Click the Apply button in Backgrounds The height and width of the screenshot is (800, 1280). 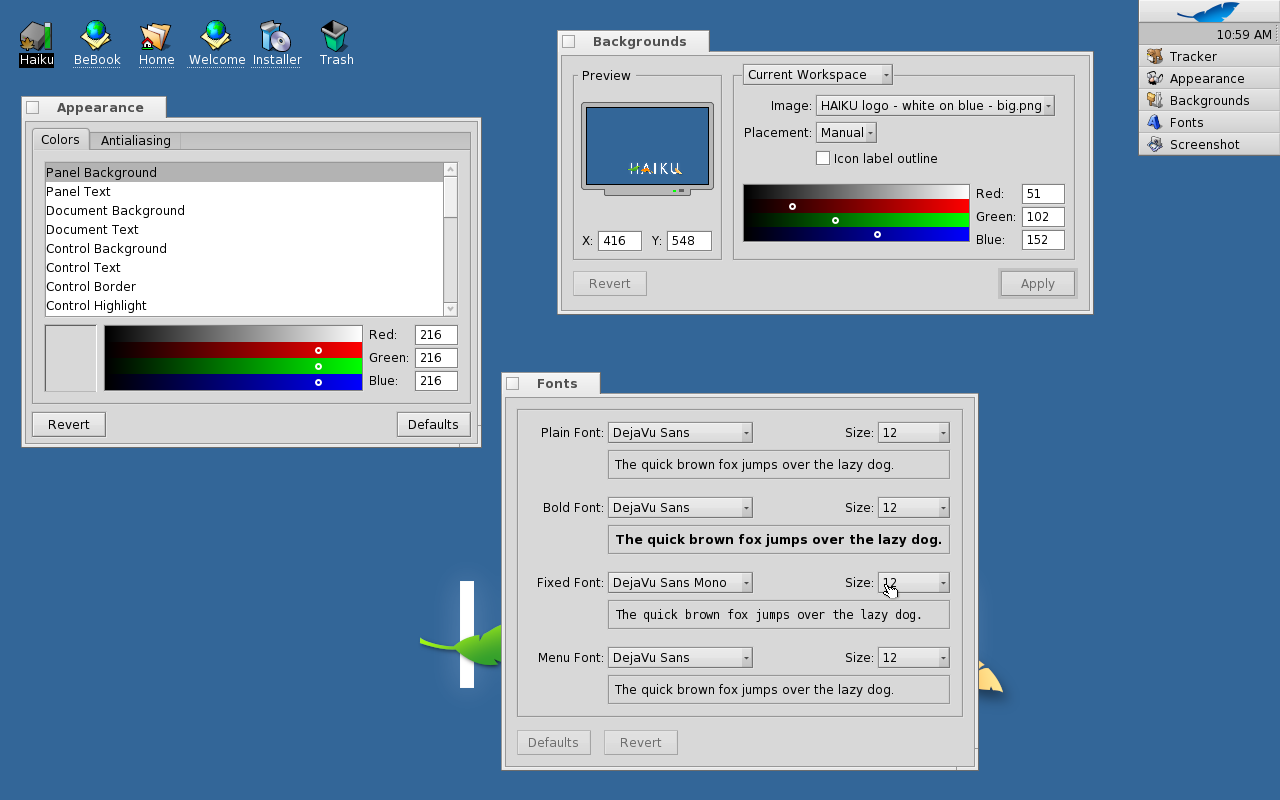tap(1037, 284)
